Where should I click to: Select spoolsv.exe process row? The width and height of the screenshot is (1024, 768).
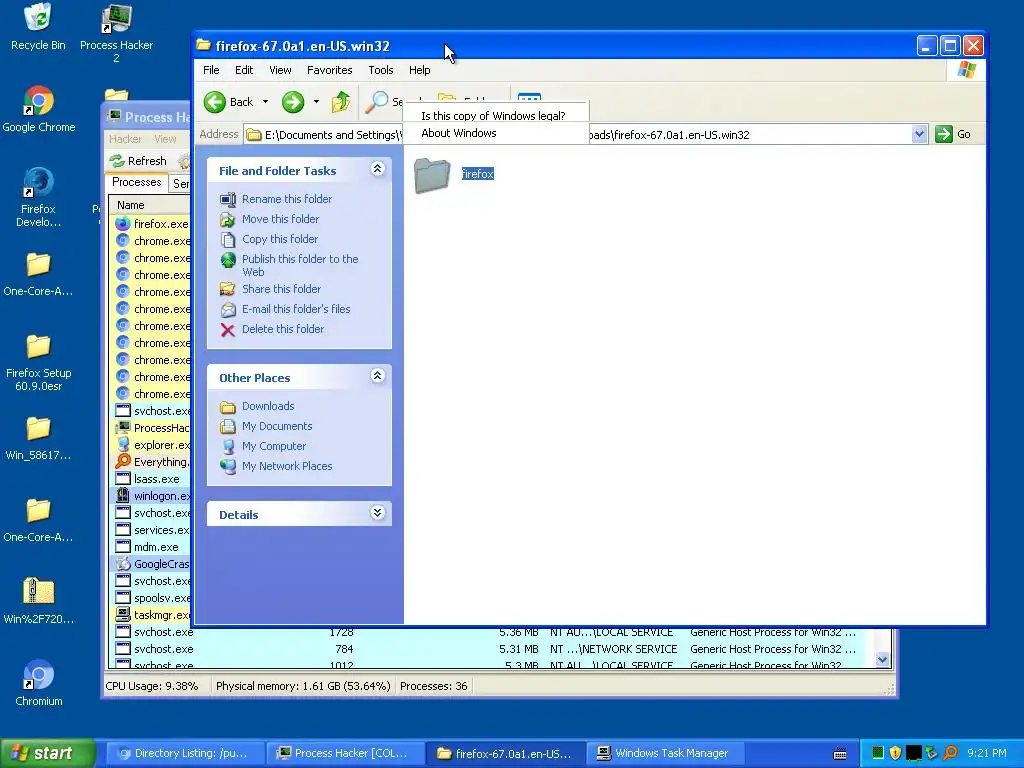(x=153, y=598)
